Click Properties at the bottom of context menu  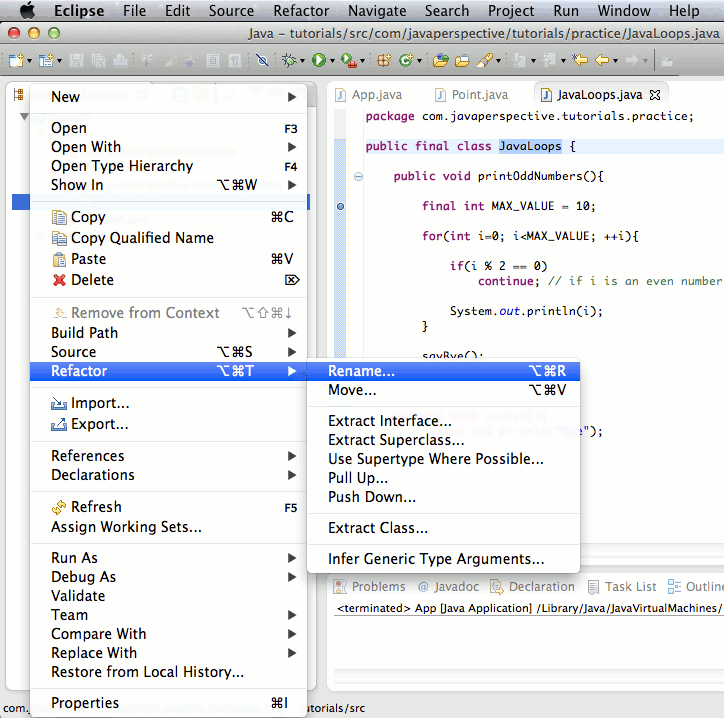pyautogui.click(x=85, y=703)
